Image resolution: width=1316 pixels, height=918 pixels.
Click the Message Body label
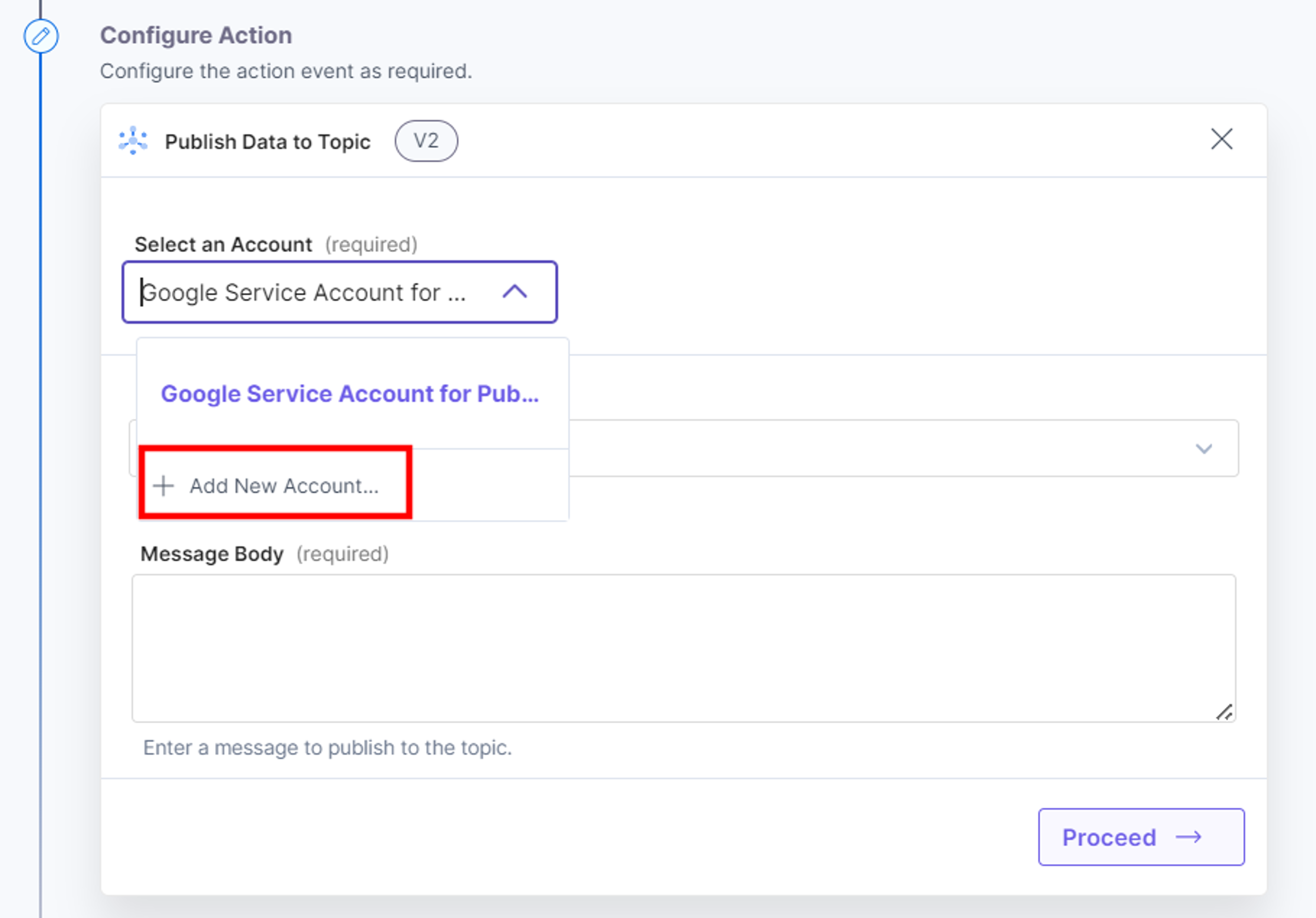coord(212,554)
